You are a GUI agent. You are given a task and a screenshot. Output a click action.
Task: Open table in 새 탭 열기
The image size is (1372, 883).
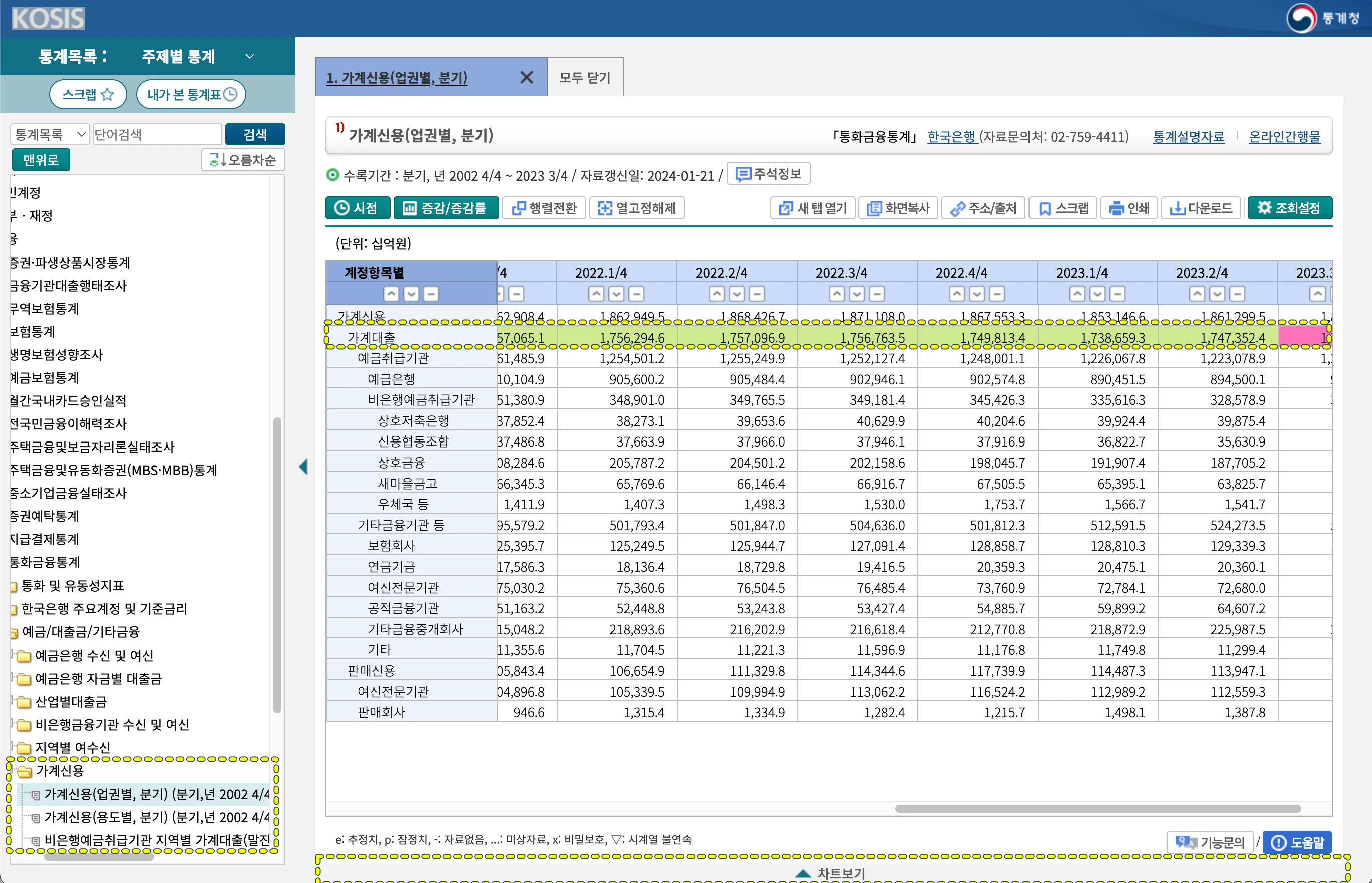812,208
